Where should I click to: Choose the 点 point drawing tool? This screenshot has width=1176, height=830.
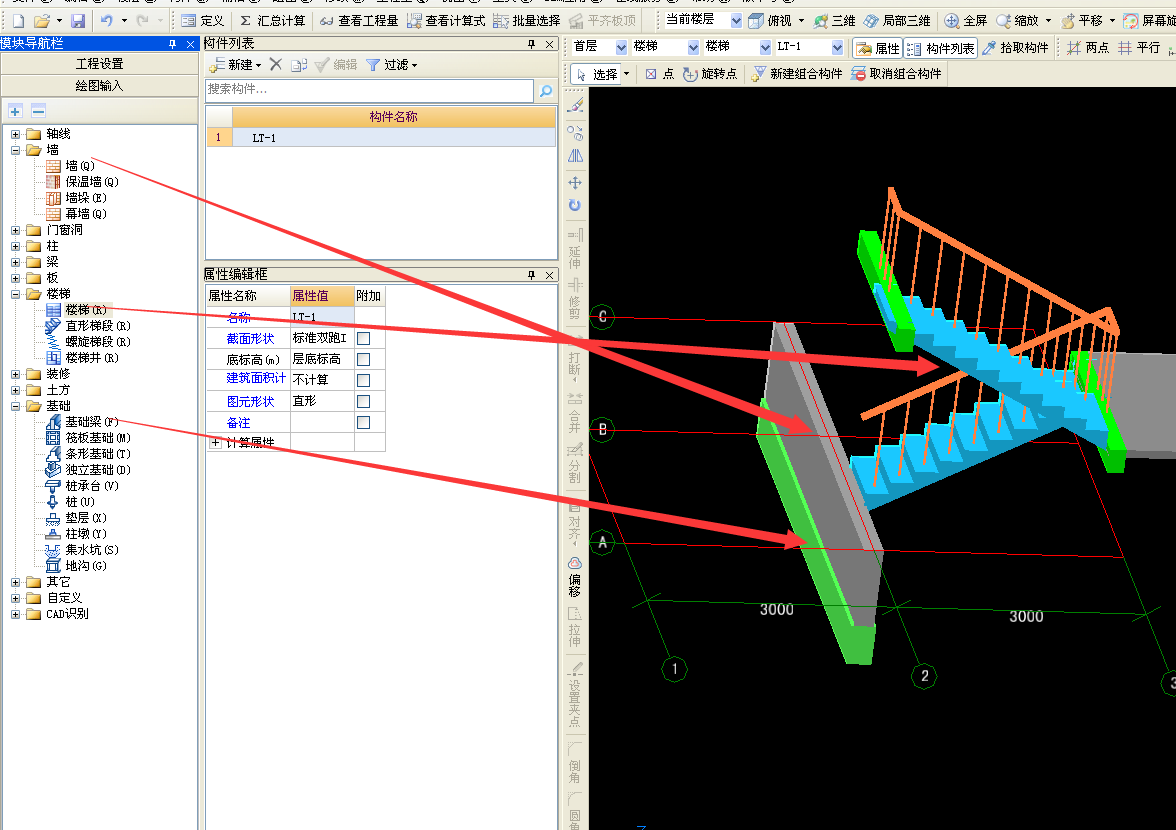pos(660,74)
